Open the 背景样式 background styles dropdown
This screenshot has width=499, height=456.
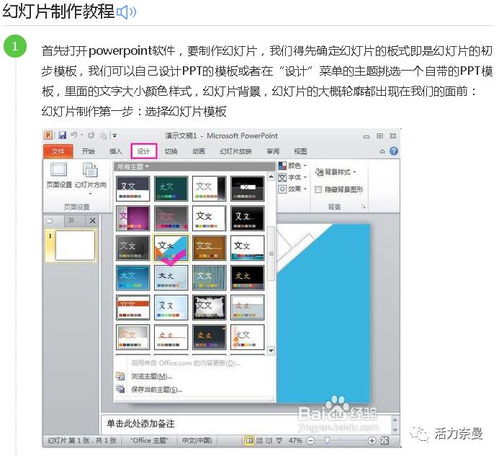click(335, 172)
